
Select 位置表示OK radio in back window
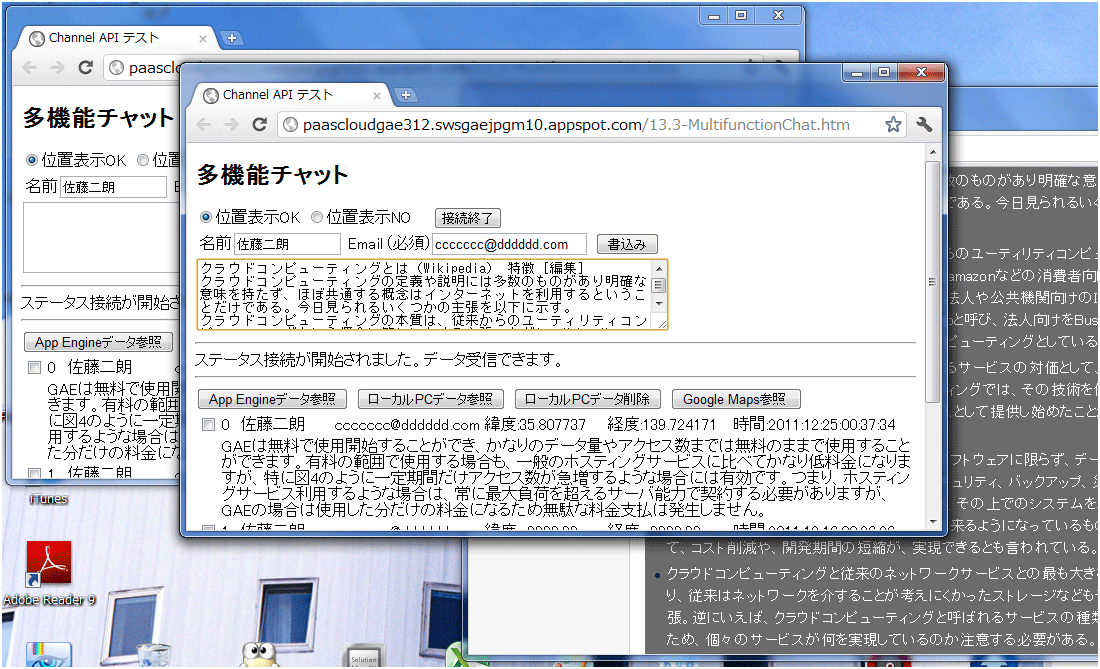tap(32, 160)
